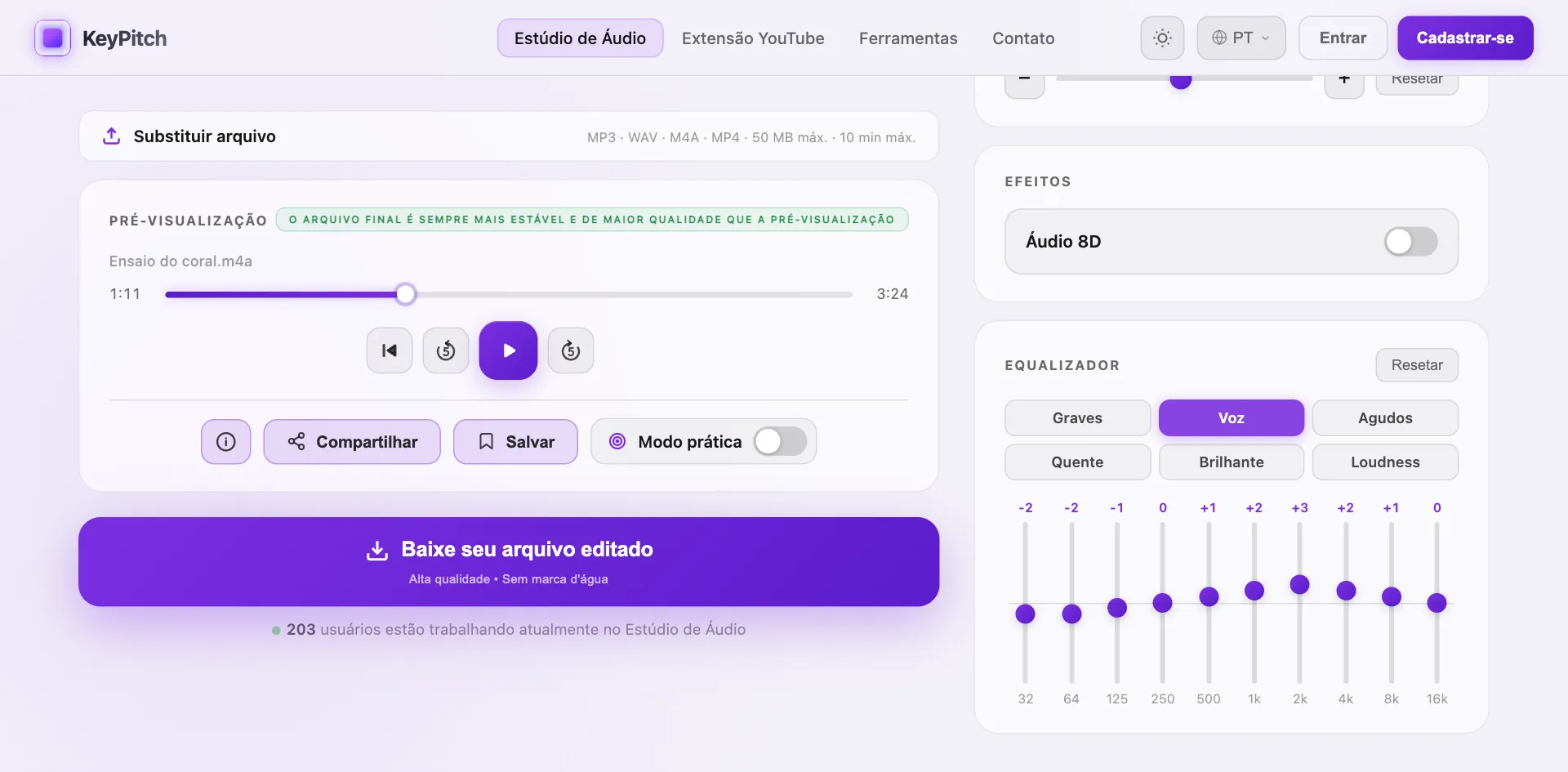Click the Compartilhar share button
Screen dimensions: 1568x772
coord(352,442)
